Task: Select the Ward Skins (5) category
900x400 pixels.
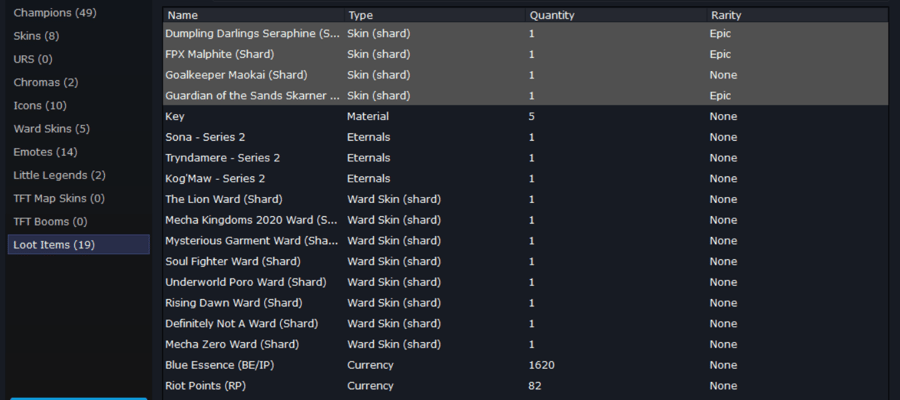Action: 78,129
